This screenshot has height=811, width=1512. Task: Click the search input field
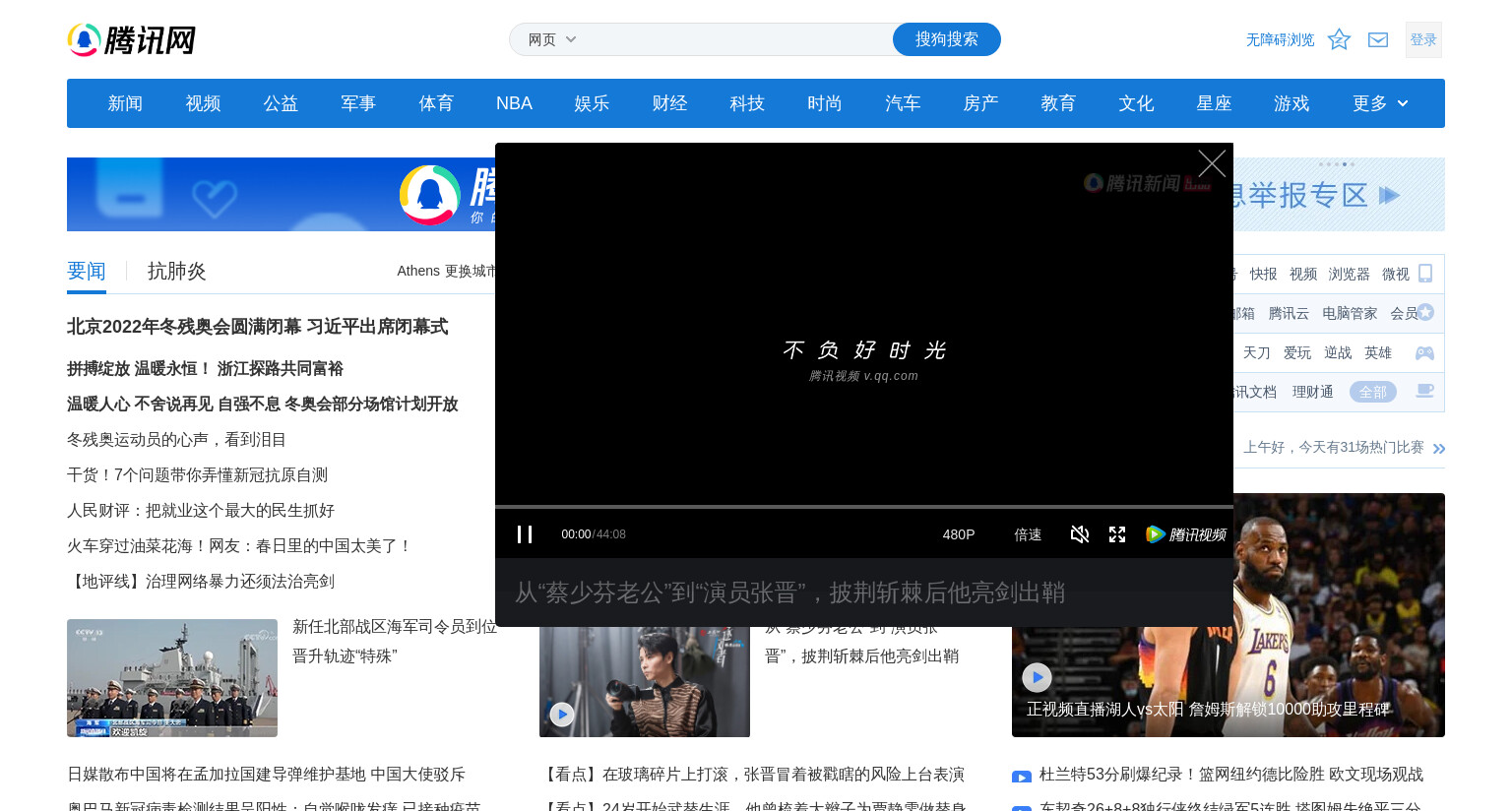click(738, 39)
